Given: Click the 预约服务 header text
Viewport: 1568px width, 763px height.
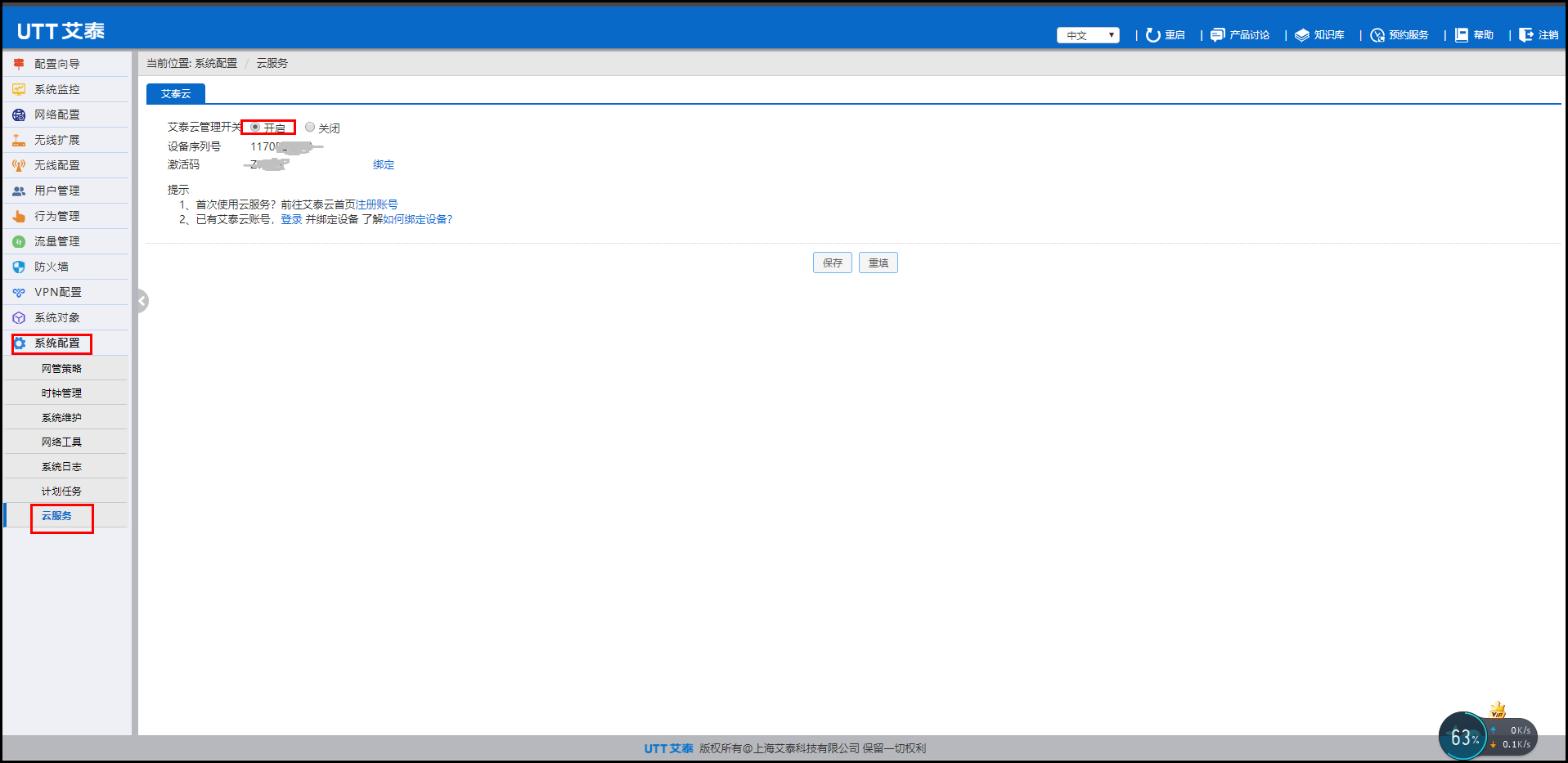Looking at the screenshot, I should click(x=1409, y=35).
